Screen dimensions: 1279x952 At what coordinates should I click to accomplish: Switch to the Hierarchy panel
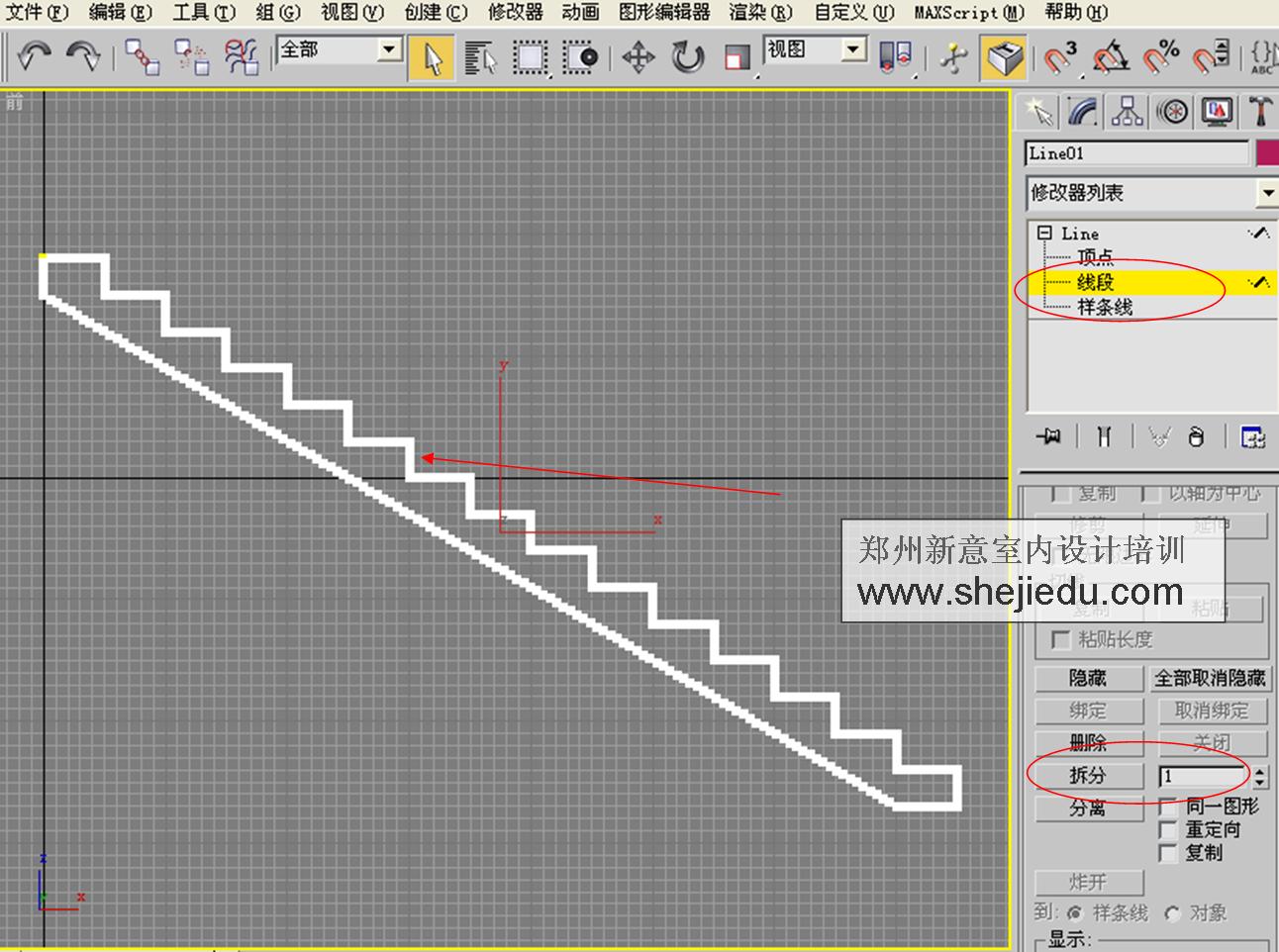(x=1129, y=111)
